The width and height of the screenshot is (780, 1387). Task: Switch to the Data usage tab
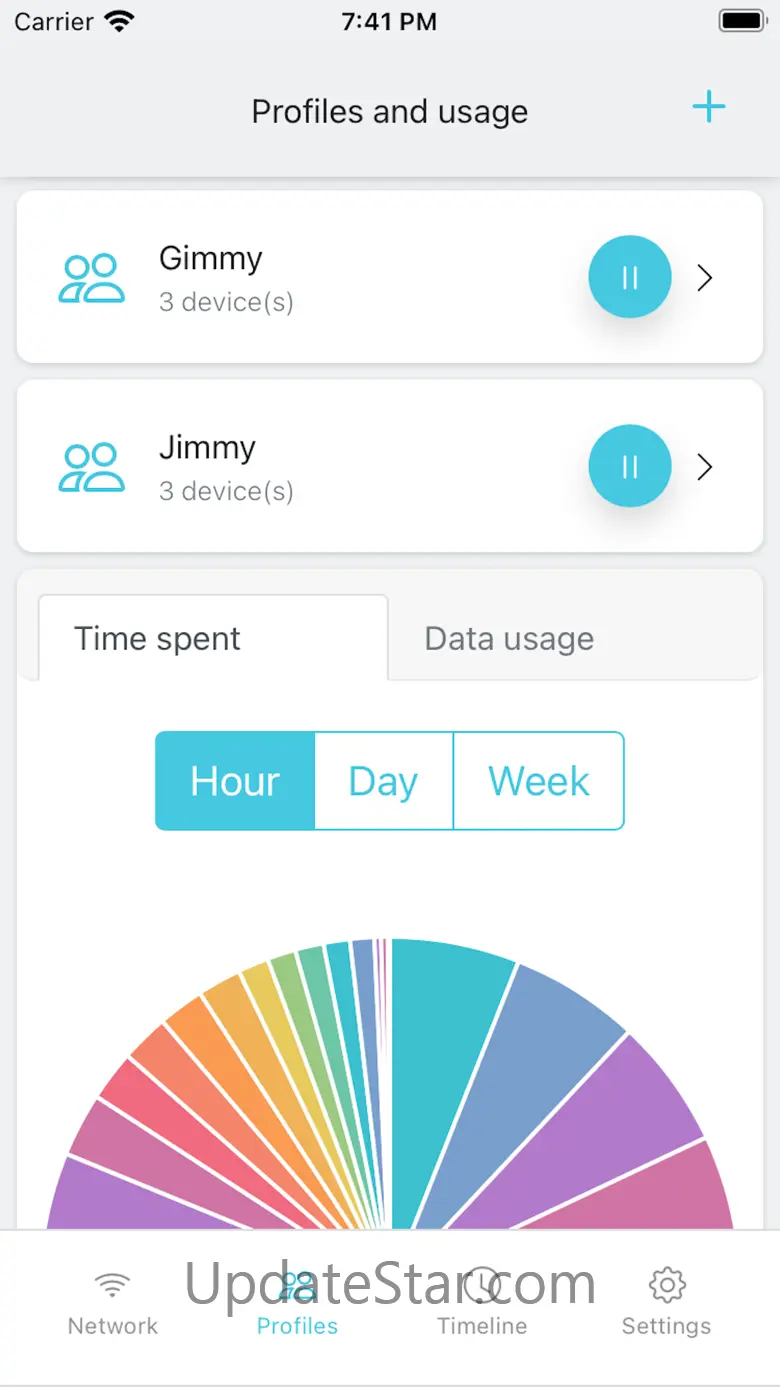(x=509, y=639)
